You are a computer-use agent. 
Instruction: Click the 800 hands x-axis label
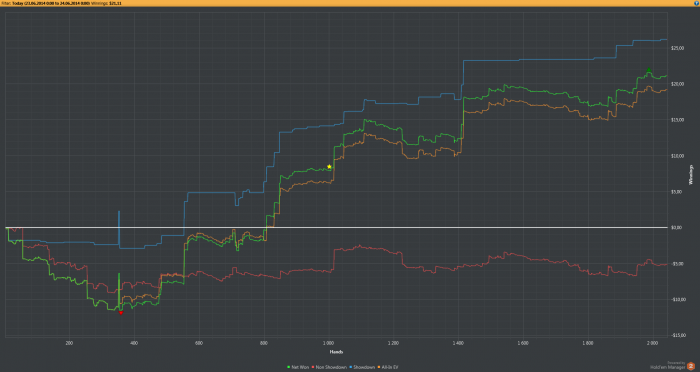(264, 343)
